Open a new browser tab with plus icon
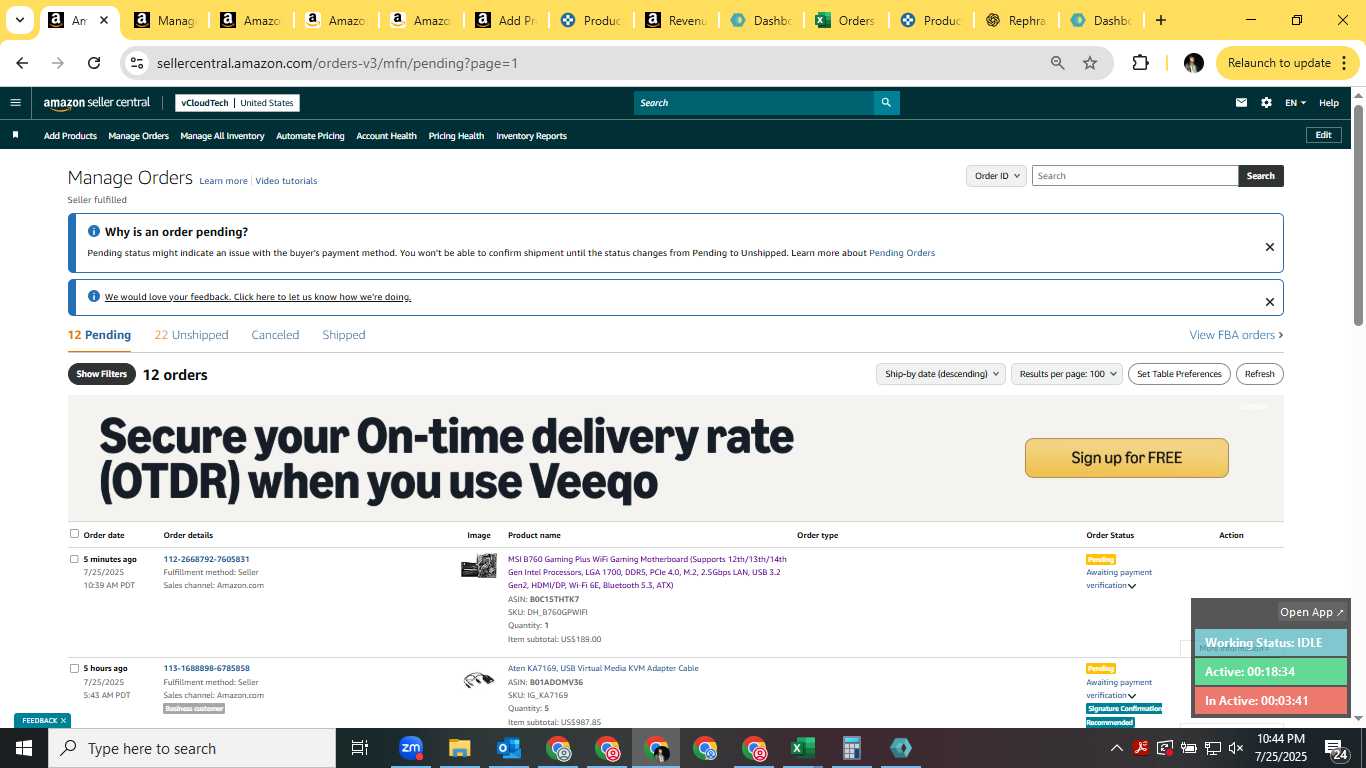The height and width of the screenshot is (768, 1366). 1160,20
